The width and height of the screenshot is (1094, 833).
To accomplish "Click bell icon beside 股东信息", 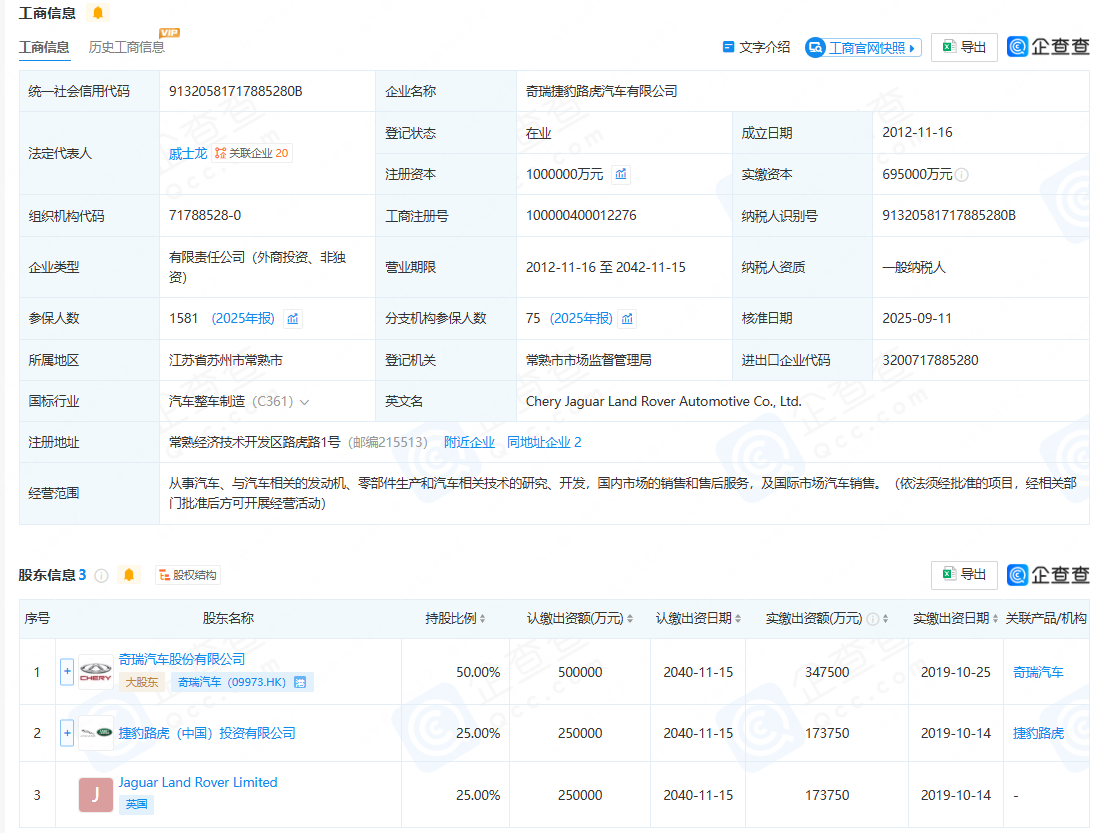I will [x=129, y=575].
